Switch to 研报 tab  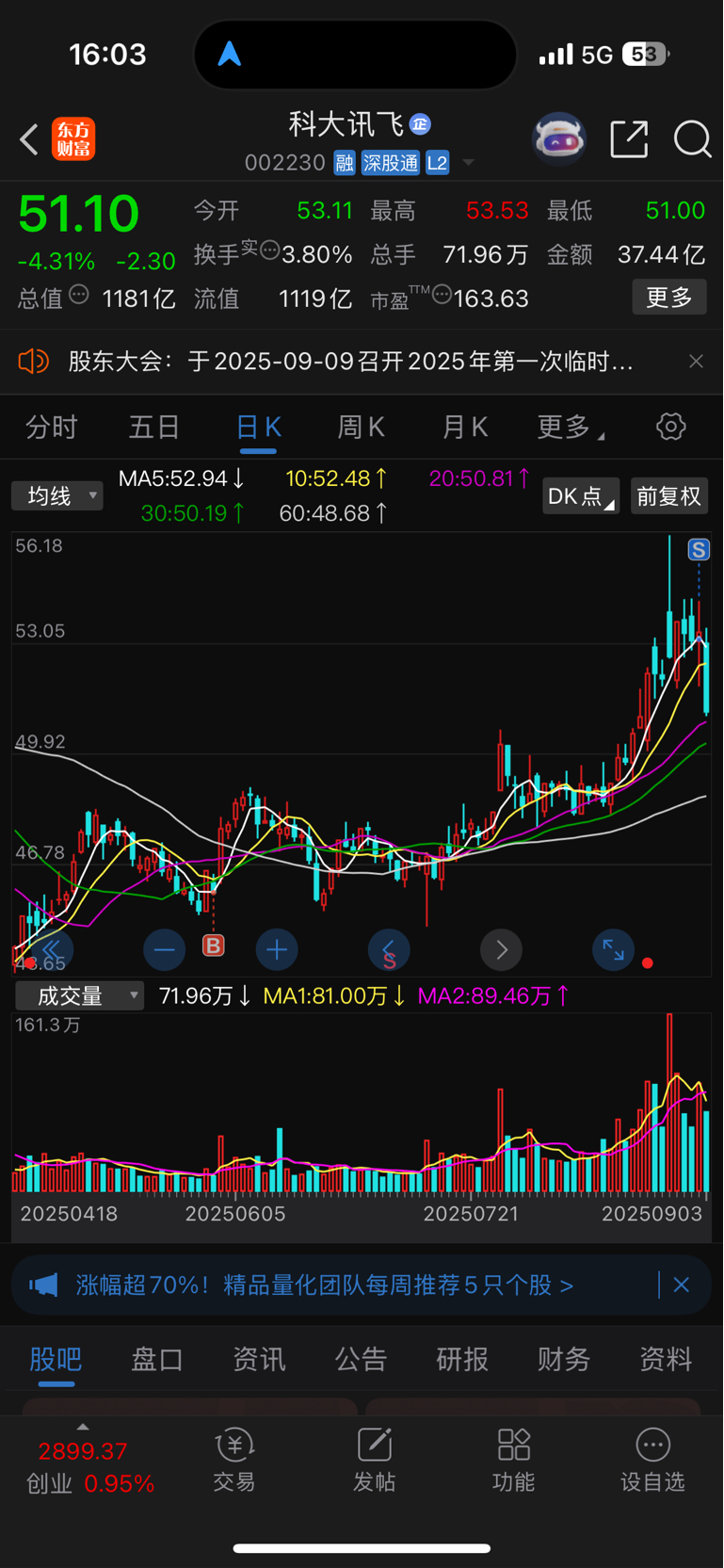[x=462, y=1360]
